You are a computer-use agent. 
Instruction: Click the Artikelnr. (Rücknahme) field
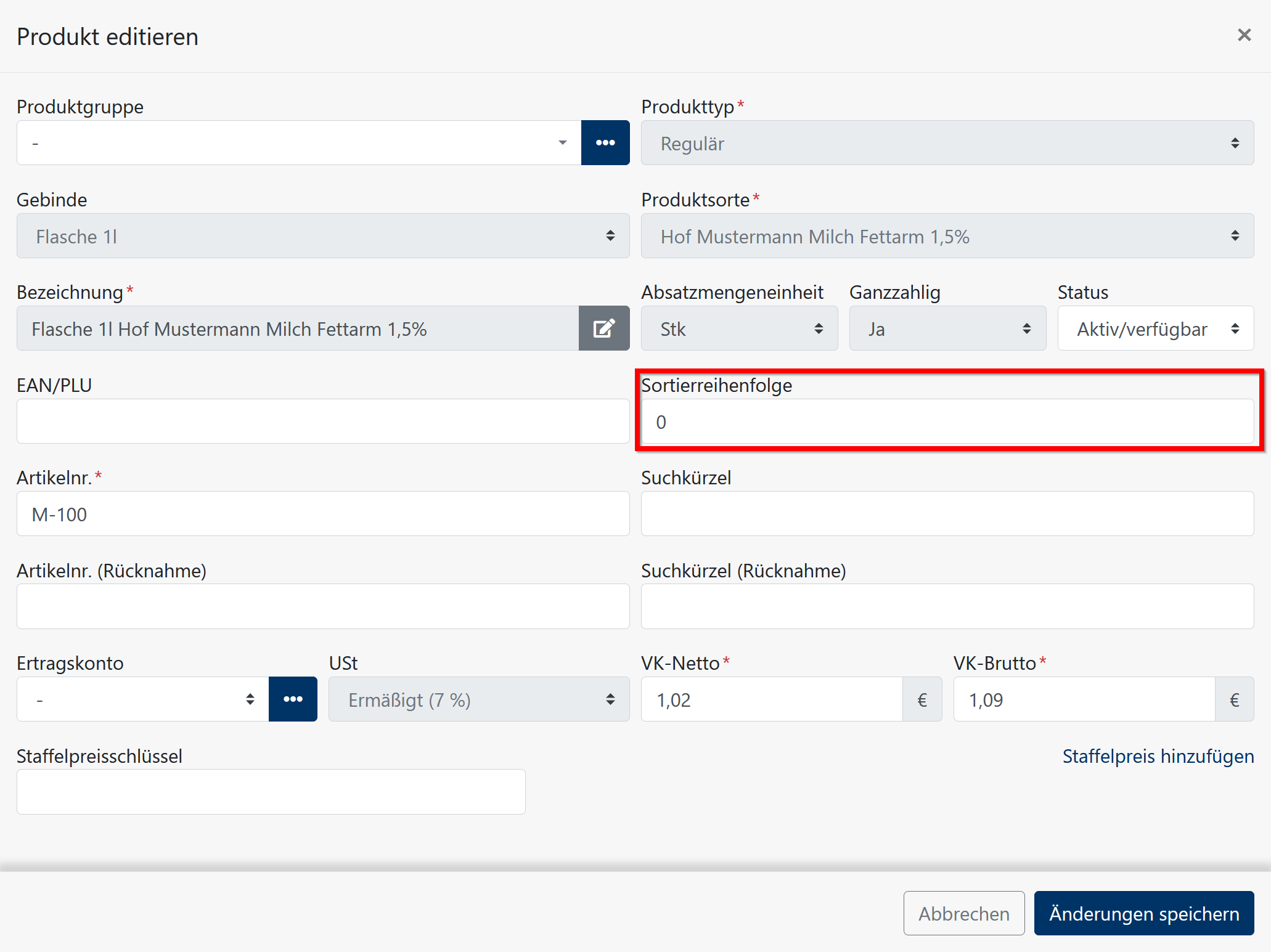(323, 607)
